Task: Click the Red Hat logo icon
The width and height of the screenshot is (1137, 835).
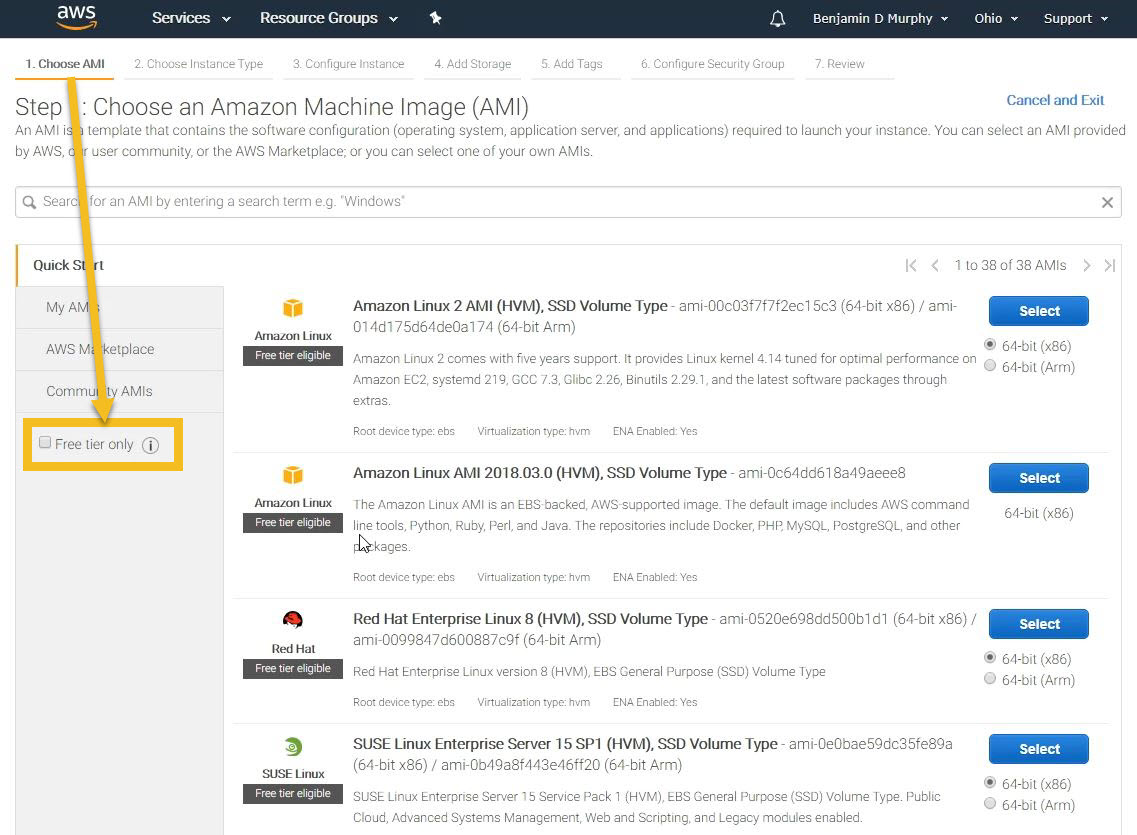Action: (x=293, y=620)
